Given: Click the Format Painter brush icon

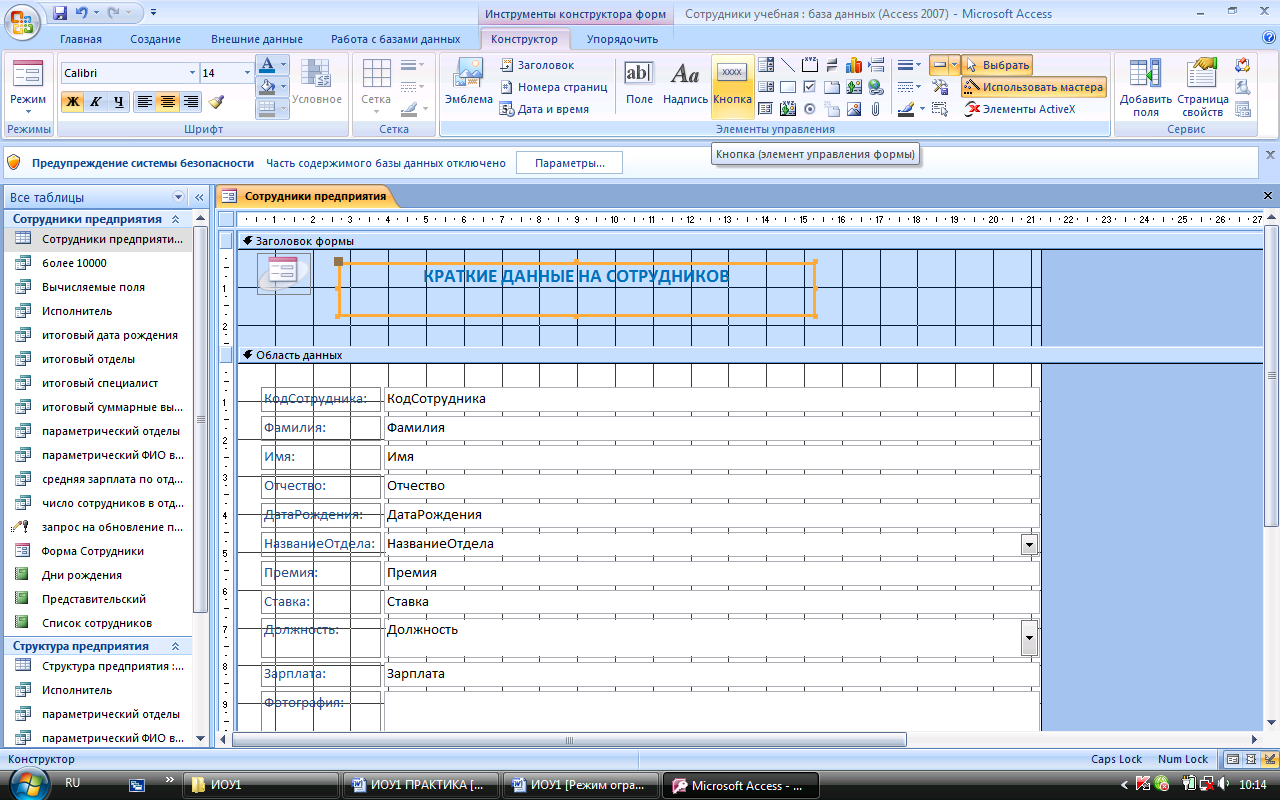Looking at the screenshot, I should tap(216, 101).
